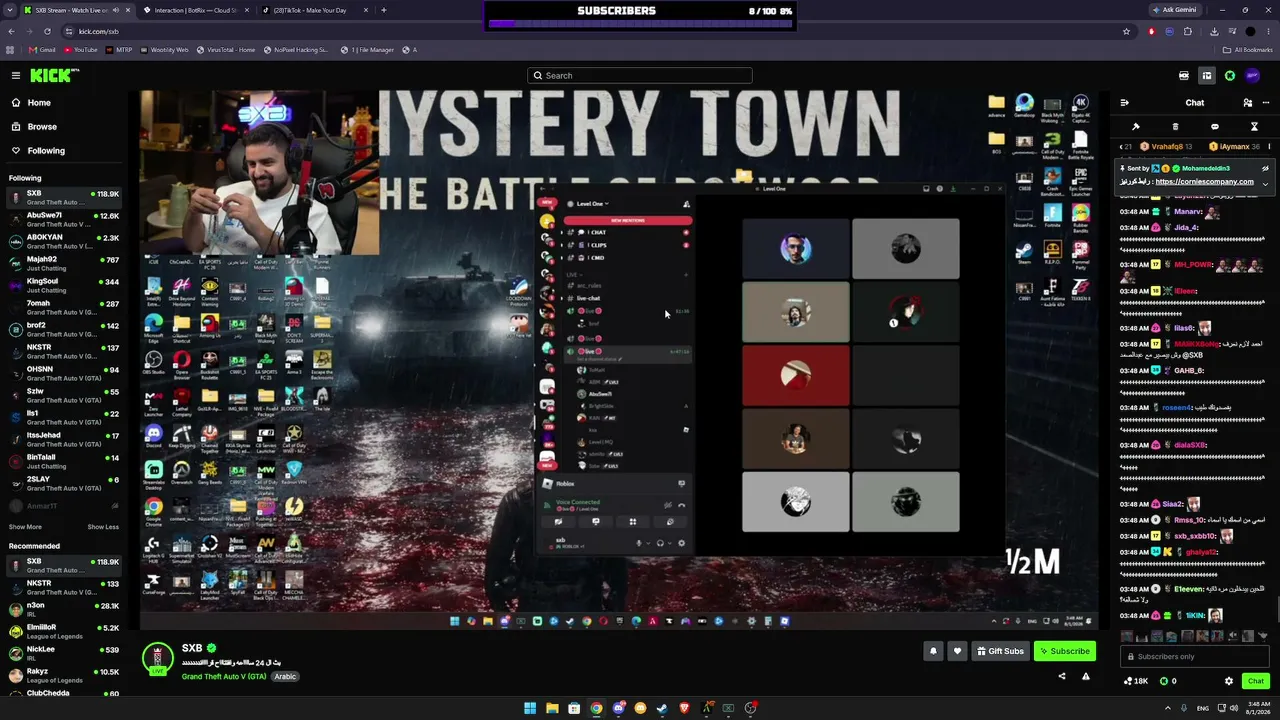Open browser downloads icon
Screen dimensions: 1280x720
pyautogui.click(x=1214, y=31)
